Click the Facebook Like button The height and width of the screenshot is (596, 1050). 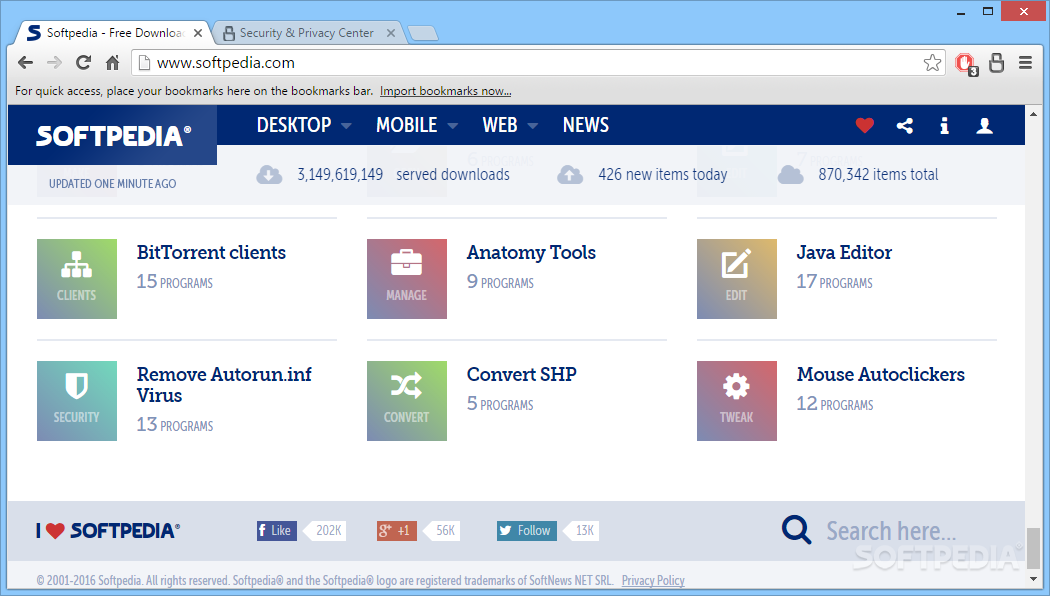(x=277, y=530)
